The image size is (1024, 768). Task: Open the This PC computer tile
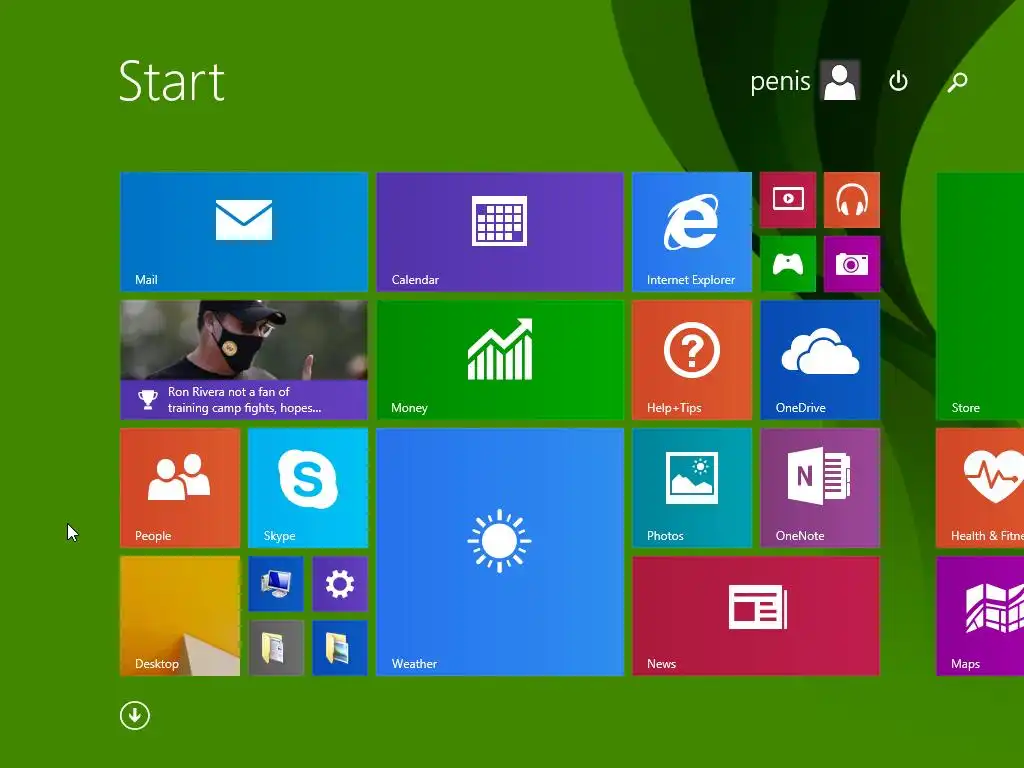[x=276, y=584]
